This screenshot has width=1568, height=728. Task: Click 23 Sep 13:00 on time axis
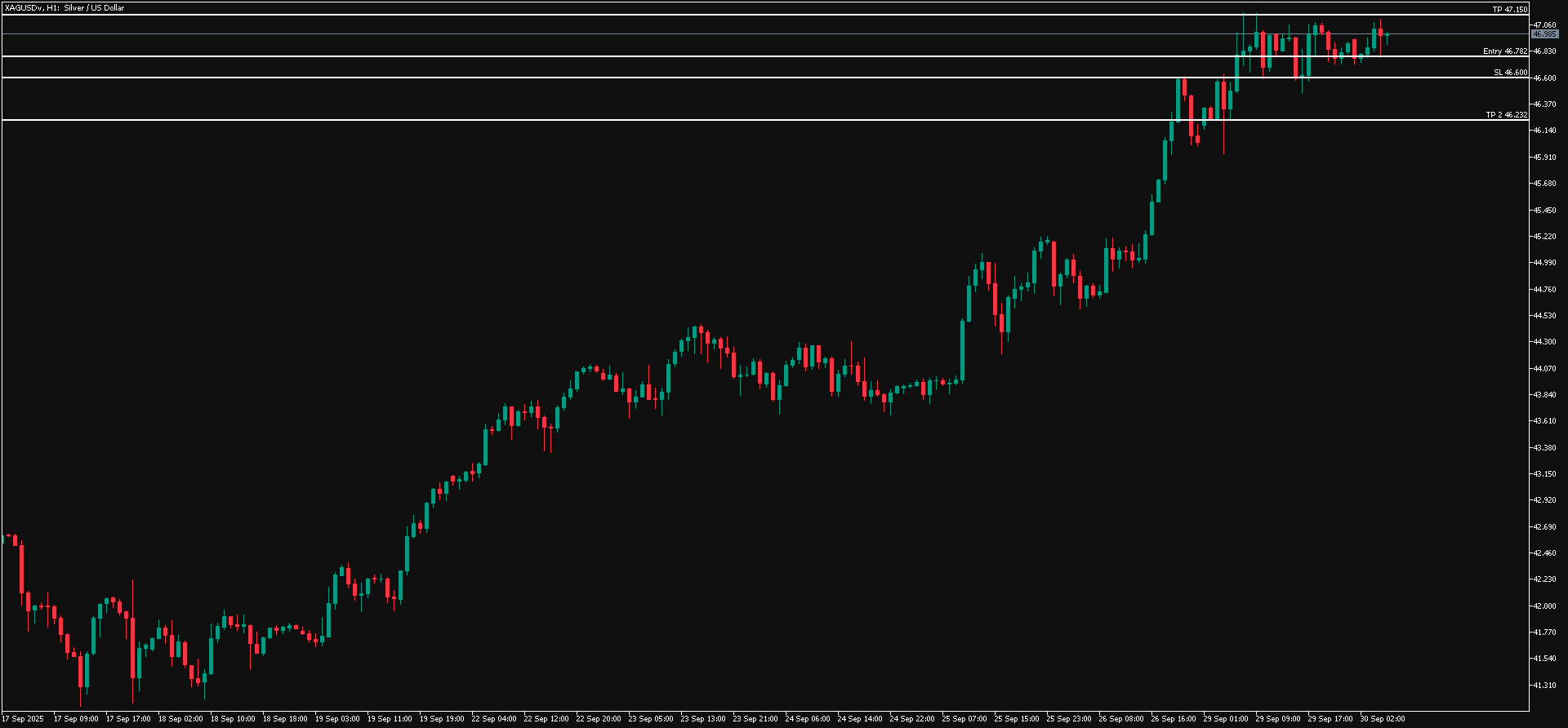[x=703, y=719]
